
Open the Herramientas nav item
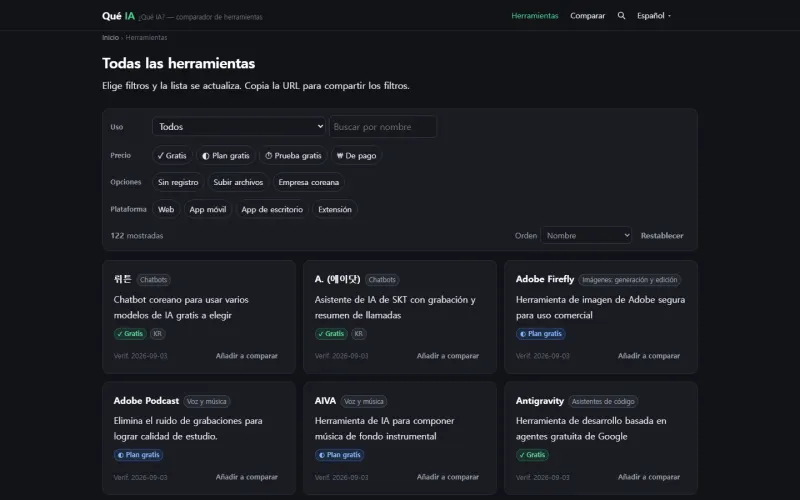[x=535, y=16]
